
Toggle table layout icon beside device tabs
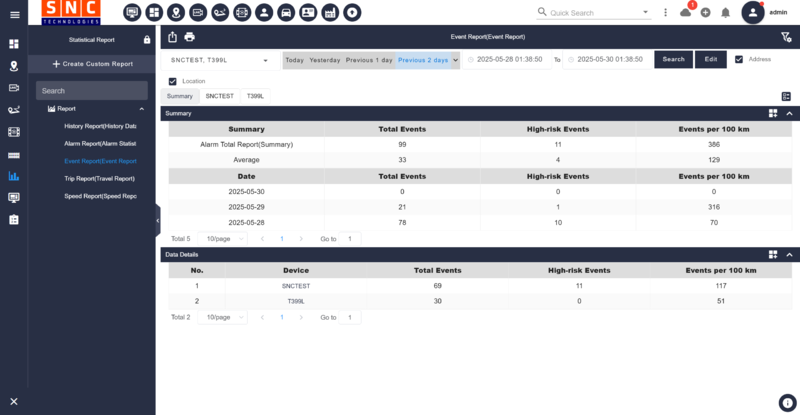(x=786, y=96)
